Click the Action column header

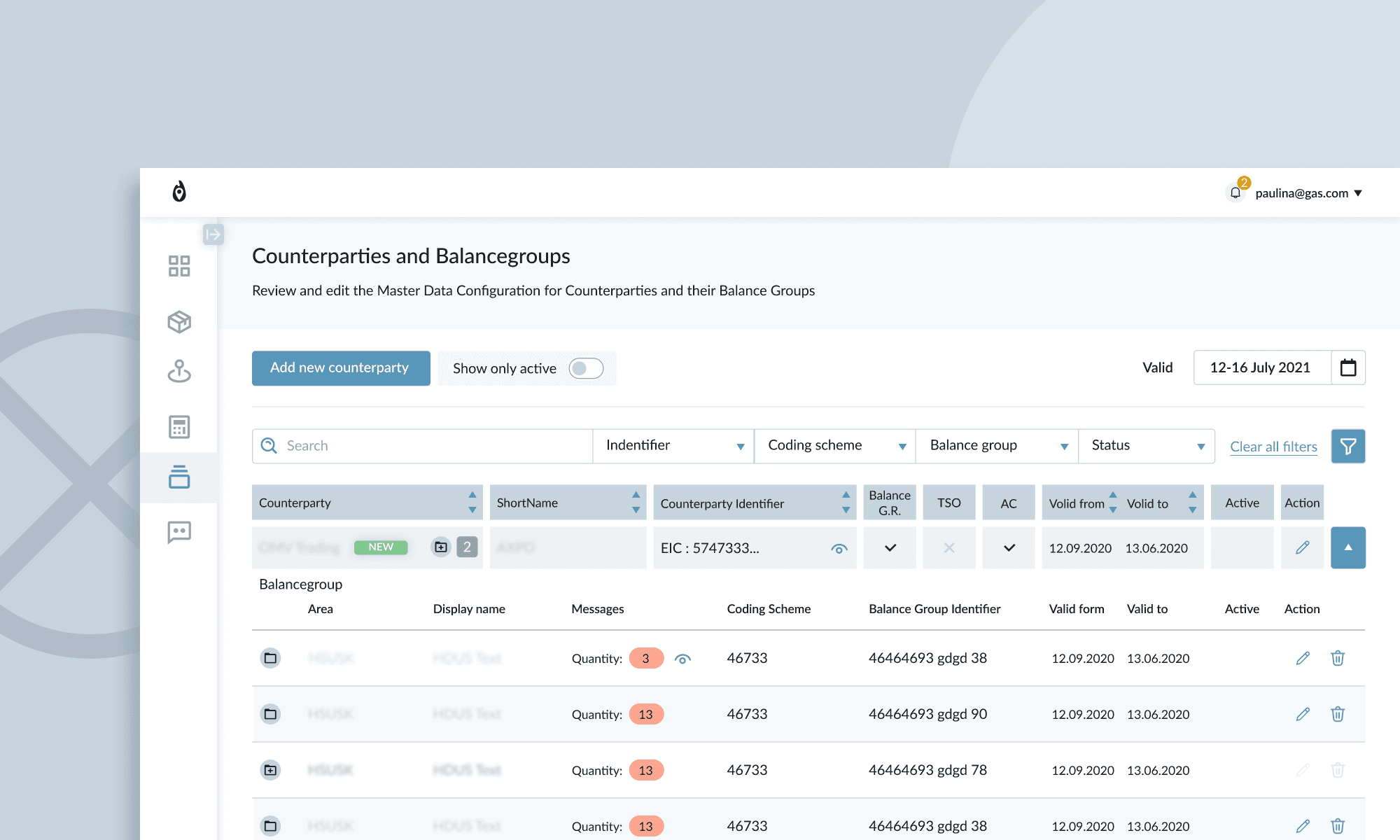pos(1302,503)
